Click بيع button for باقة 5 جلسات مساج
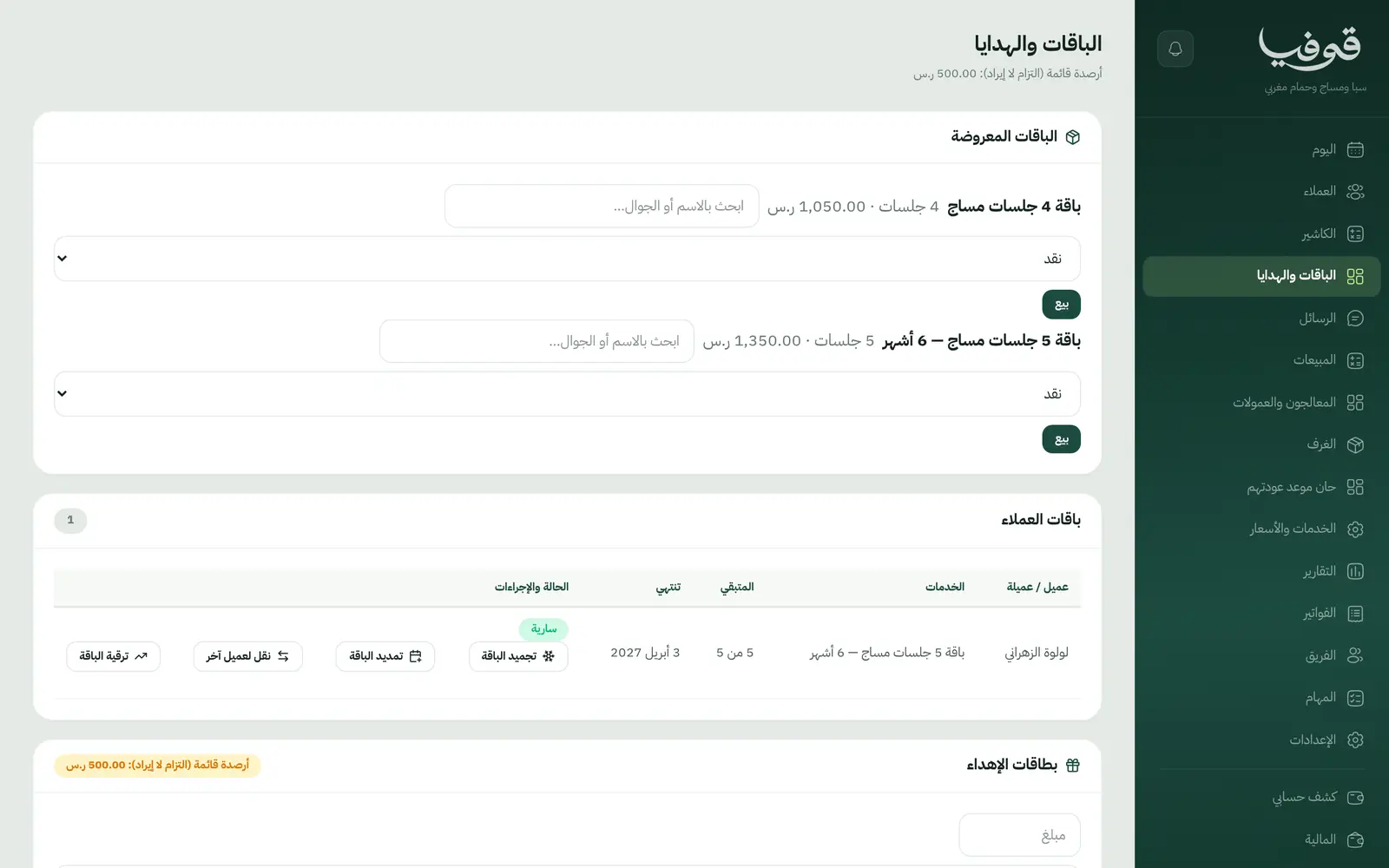Image resolution: width=1389 pixels, height=868 pixels. 1061,439
